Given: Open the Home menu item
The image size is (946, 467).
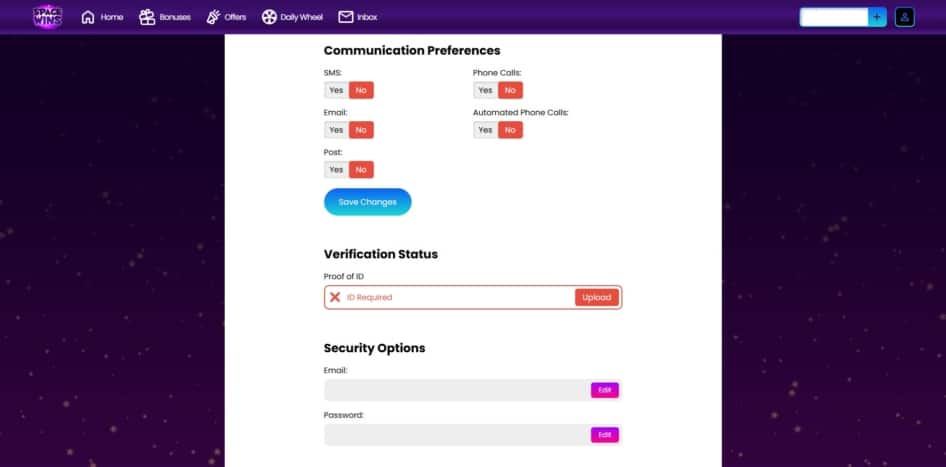Looking at the screenshot, I should tap(102, 17).
